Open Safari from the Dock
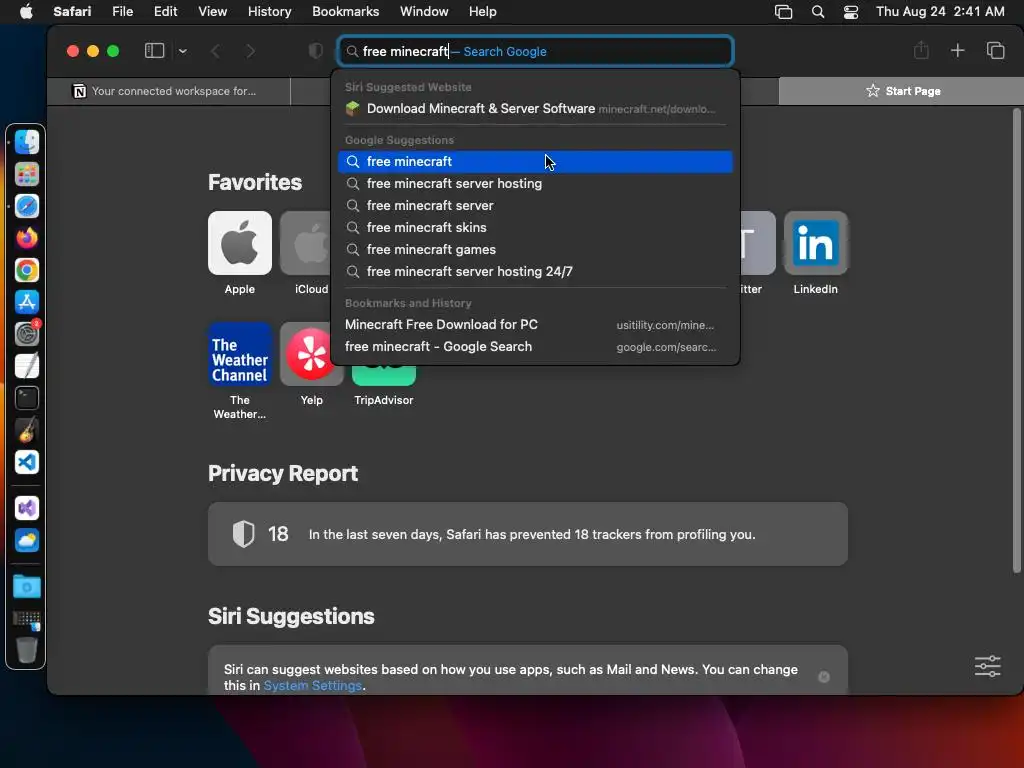Image resolution: width=1024 pixels, height=768 pixels. pyautogui.click(x=27, y=206)
